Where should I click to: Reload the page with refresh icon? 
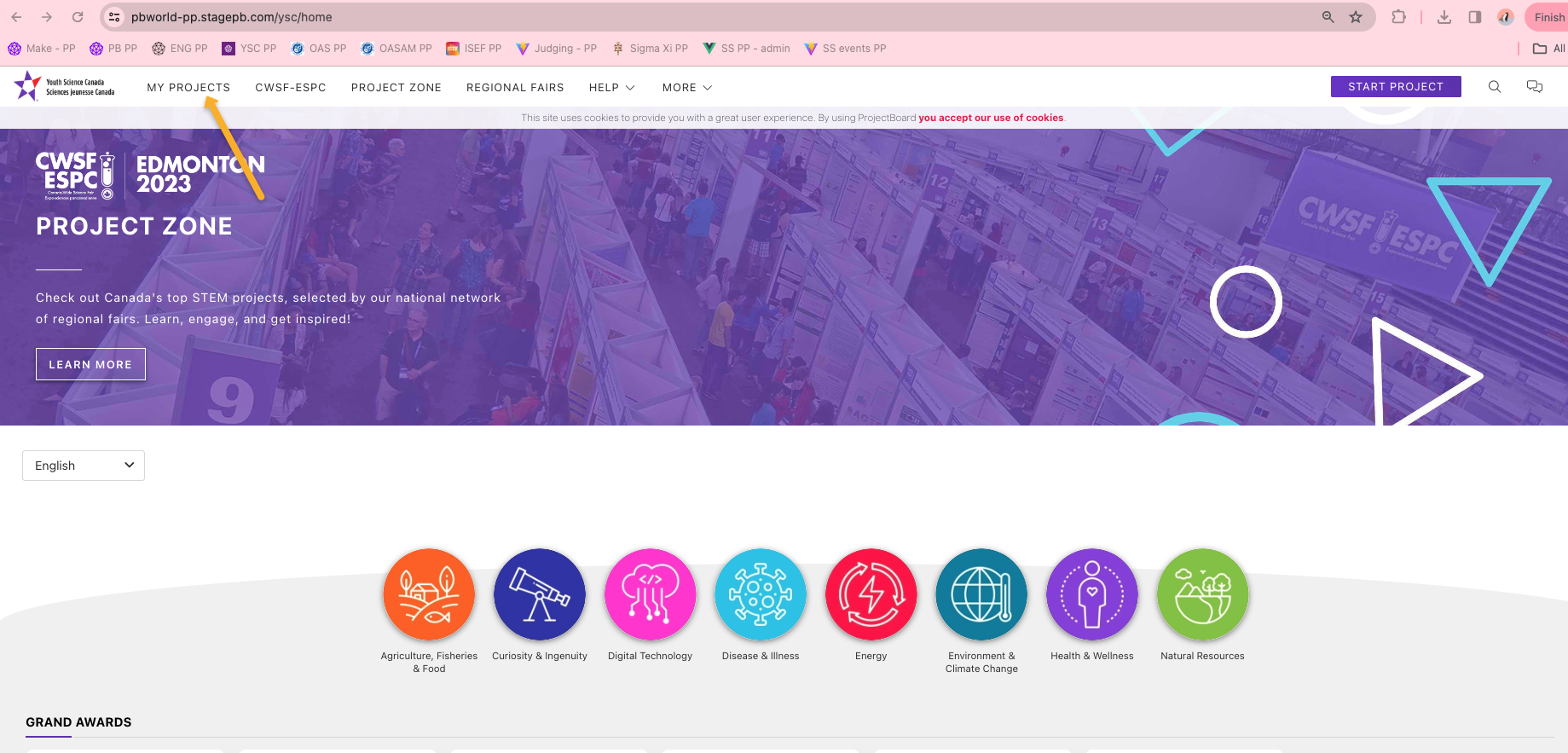[78, 17]
